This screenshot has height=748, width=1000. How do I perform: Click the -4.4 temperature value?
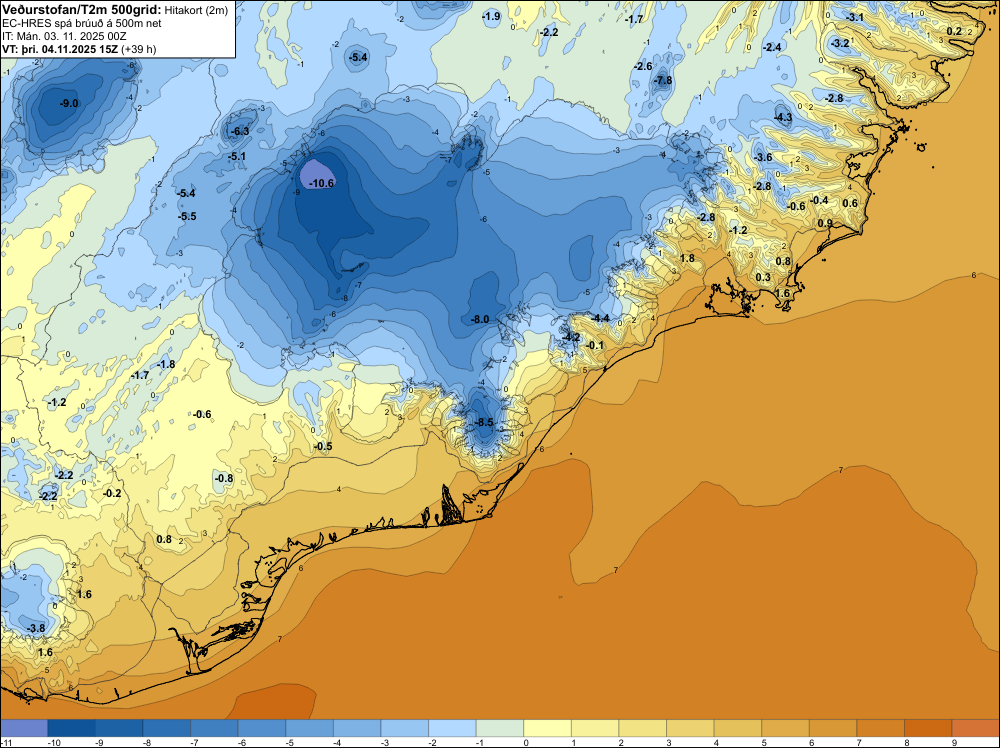coord(600,318)
